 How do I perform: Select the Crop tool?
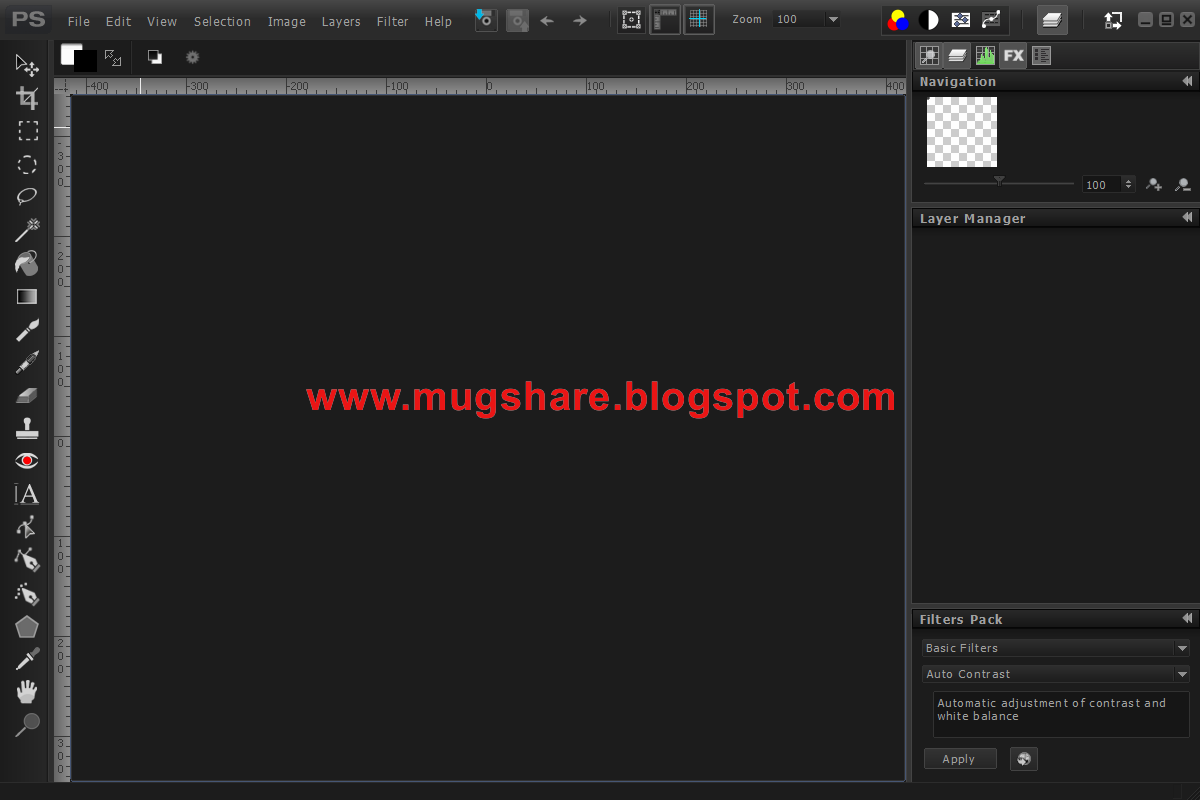click(27, 98)
